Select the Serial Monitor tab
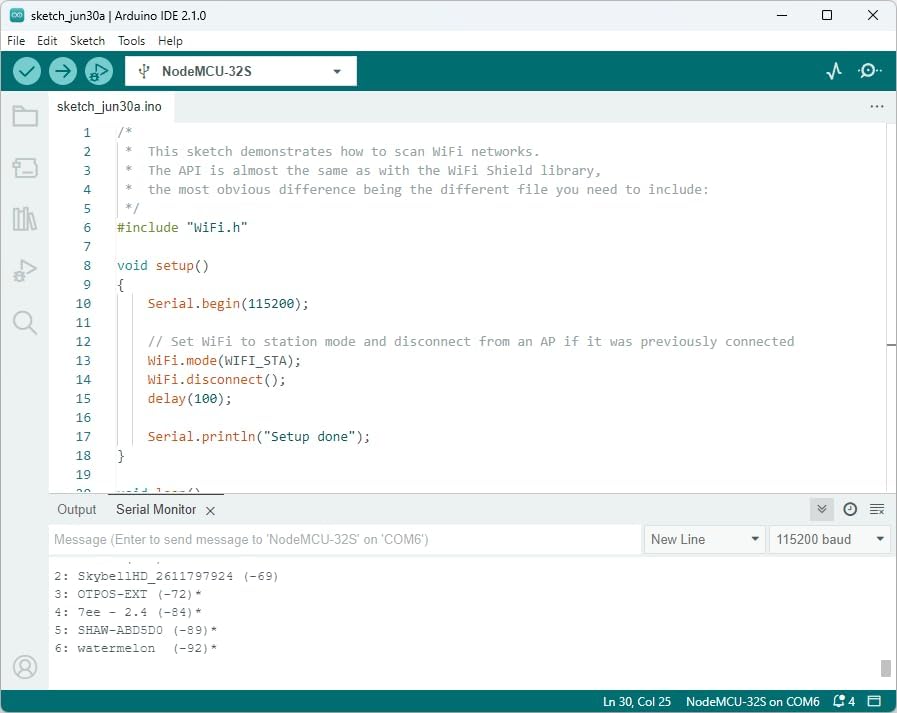 pyautogui.click(x=156, y=509)
